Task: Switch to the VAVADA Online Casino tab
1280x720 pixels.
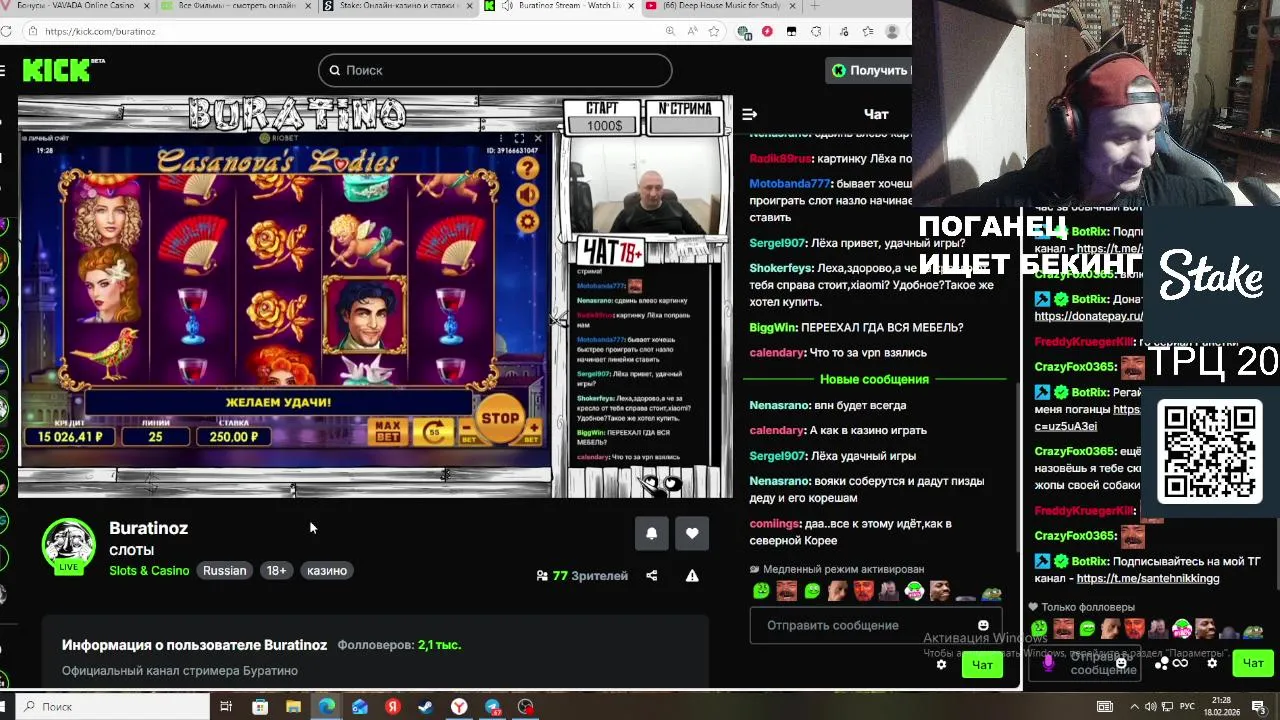Action: 75,6
